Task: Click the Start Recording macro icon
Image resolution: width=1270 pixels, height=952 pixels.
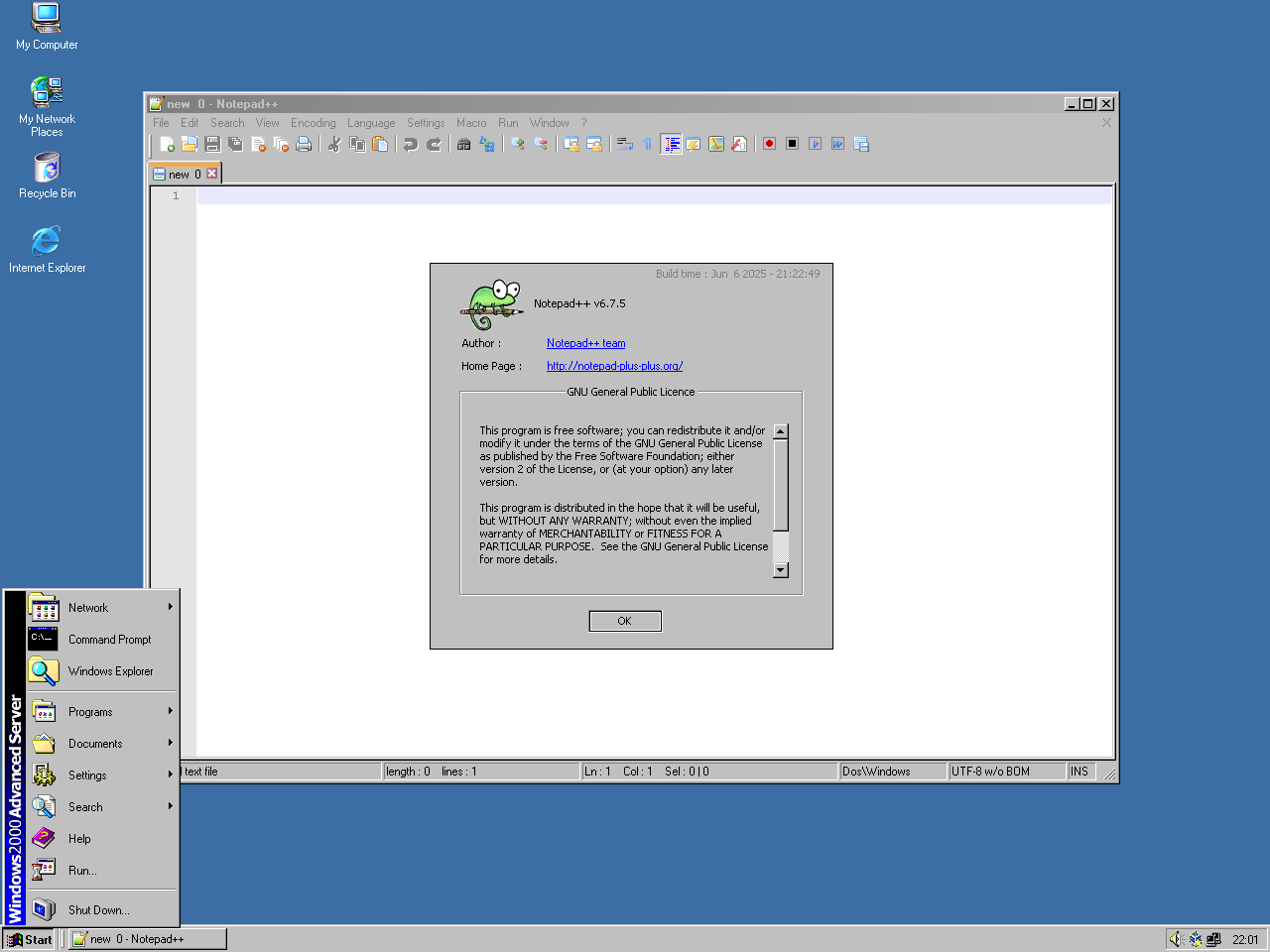Action: click(769, 144)
